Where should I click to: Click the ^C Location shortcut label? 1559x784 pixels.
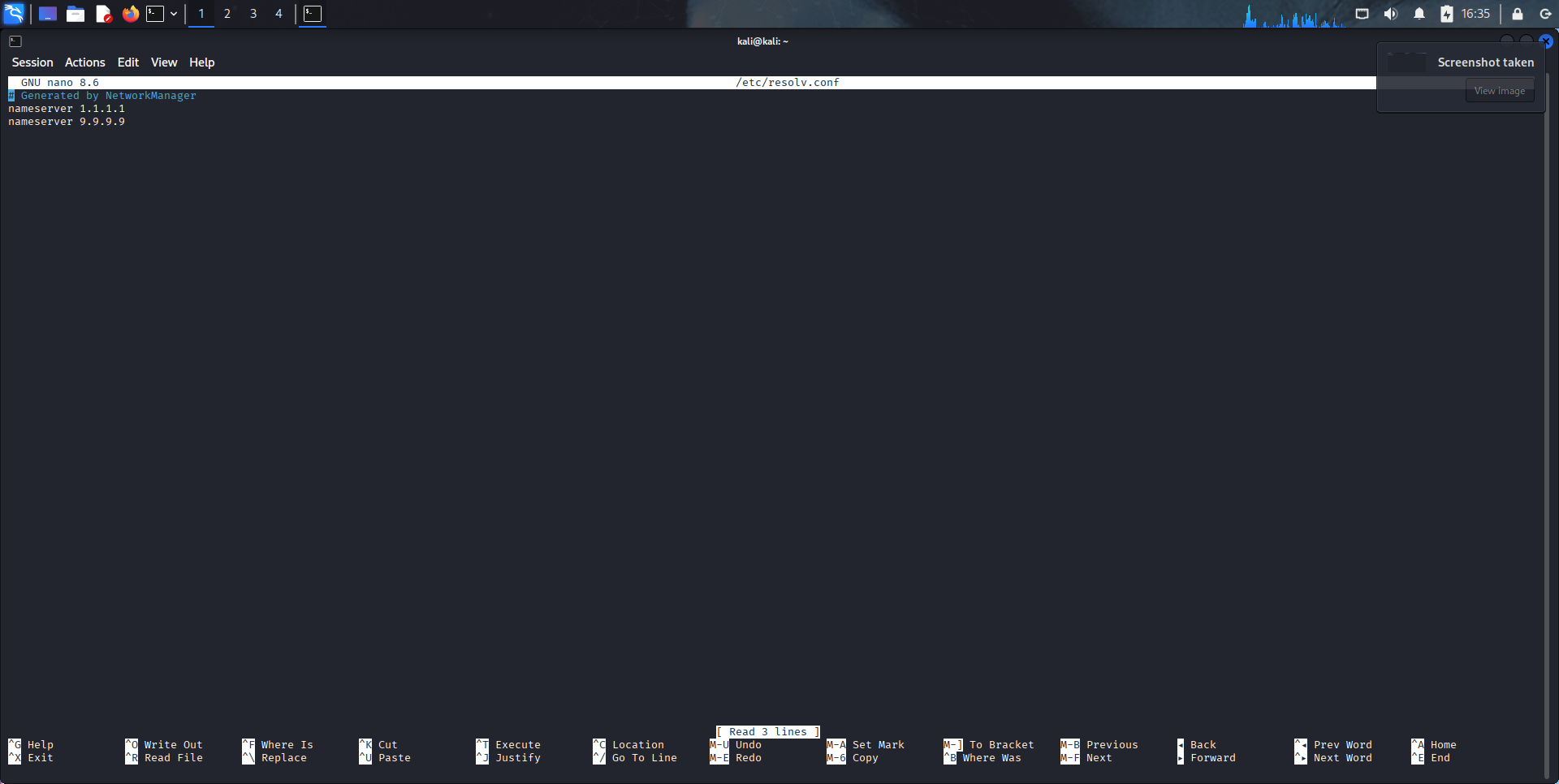click(628, 745)
